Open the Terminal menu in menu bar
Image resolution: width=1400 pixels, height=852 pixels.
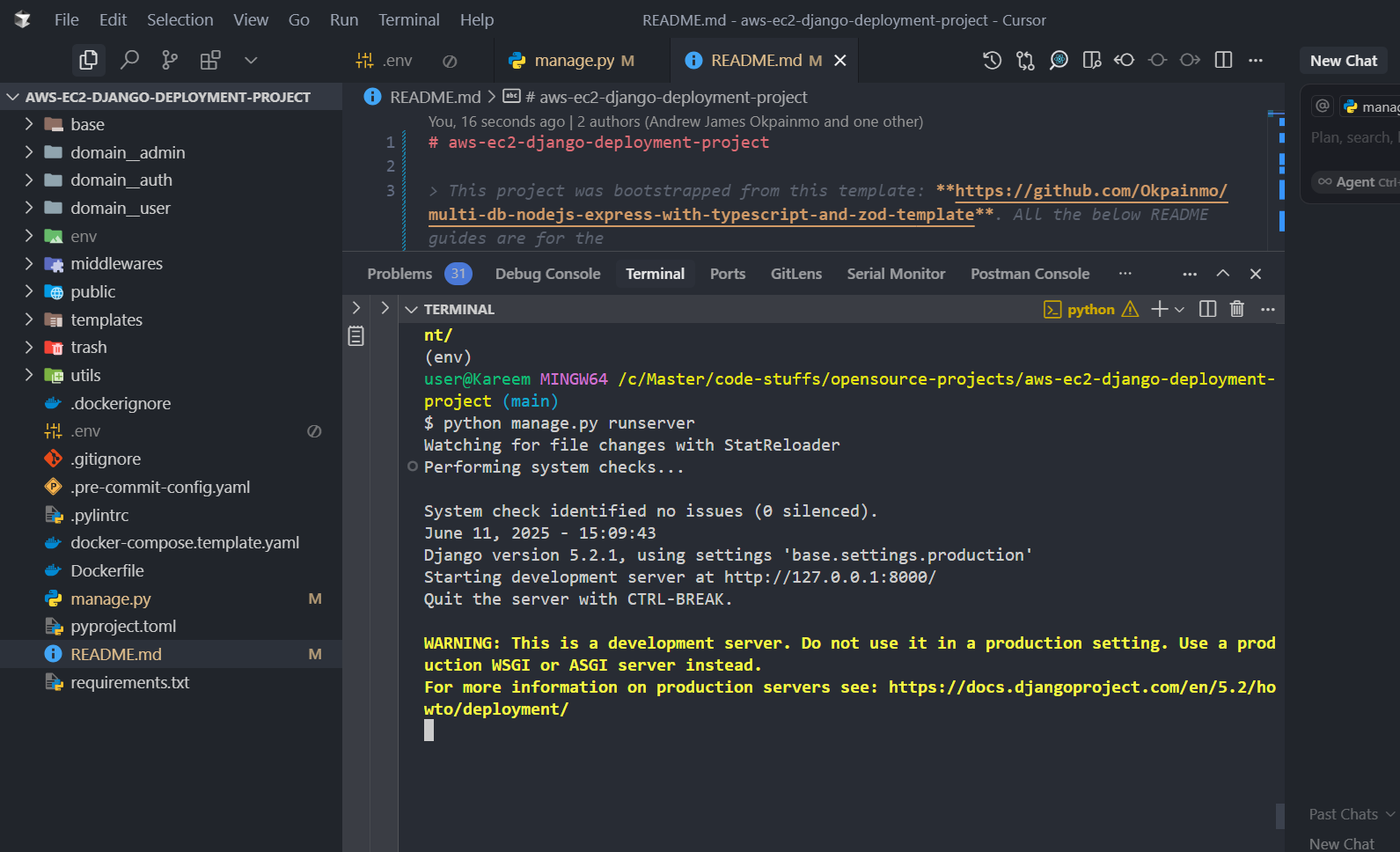tap(408, 19)
